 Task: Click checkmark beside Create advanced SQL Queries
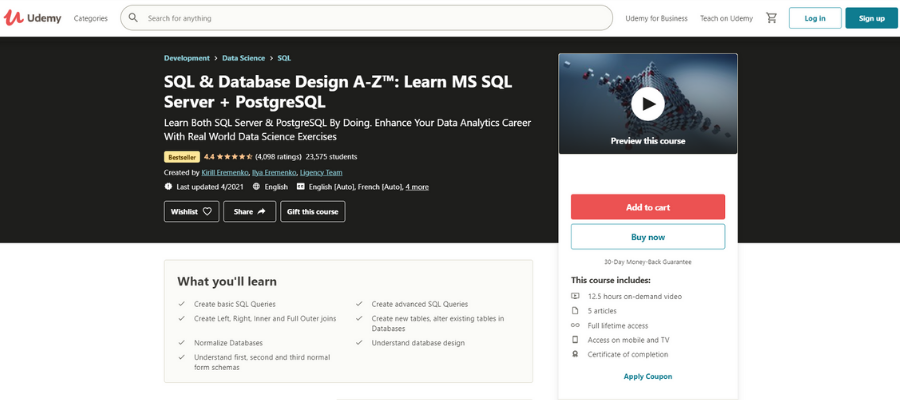[x=359, y=304]
